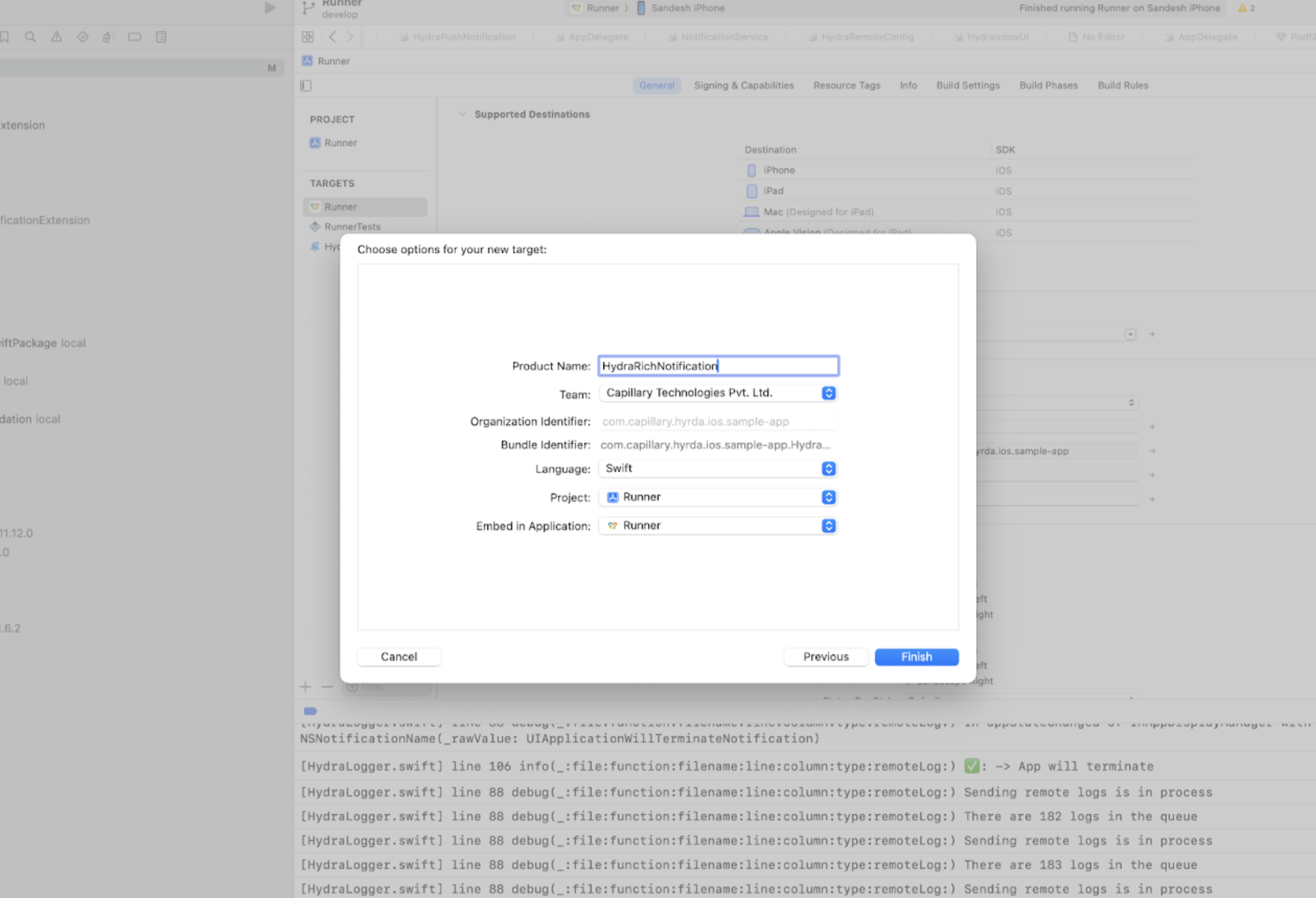Screen dimensions: 1316x898
Task: Open the Find navigator magnifier icon
Action: tap(30, 37)
